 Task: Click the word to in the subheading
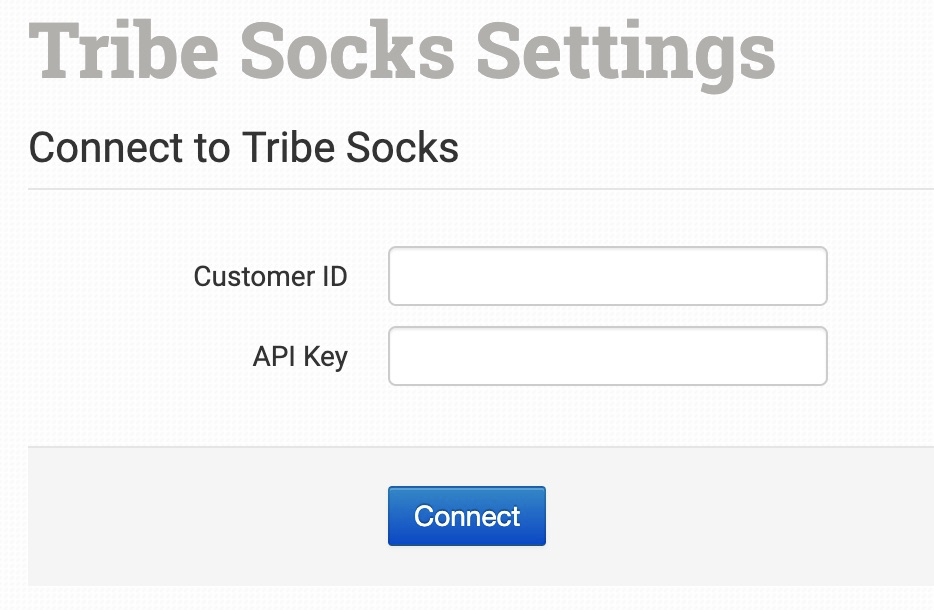click(x=207, y=148)
